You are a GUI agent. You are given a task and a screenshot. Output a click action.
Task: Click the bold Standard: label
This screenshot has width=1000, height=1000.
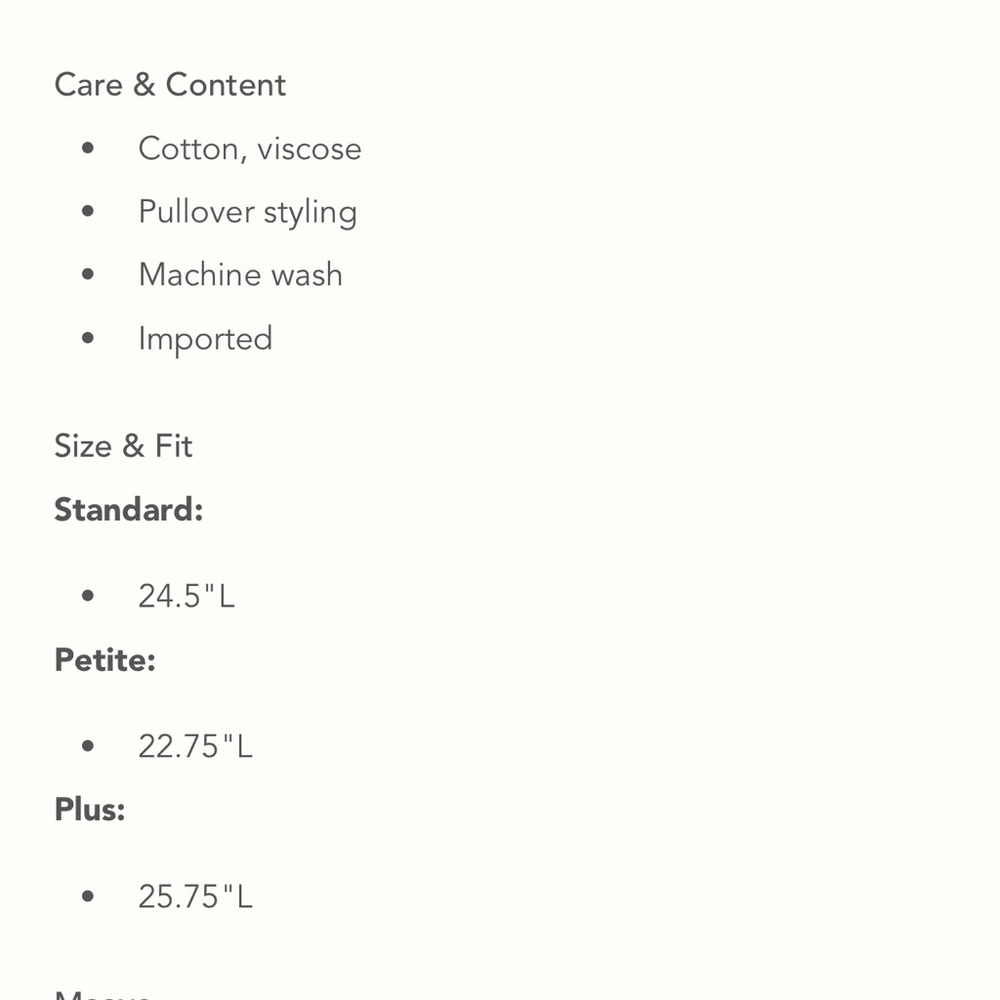(x=129, y=510)
